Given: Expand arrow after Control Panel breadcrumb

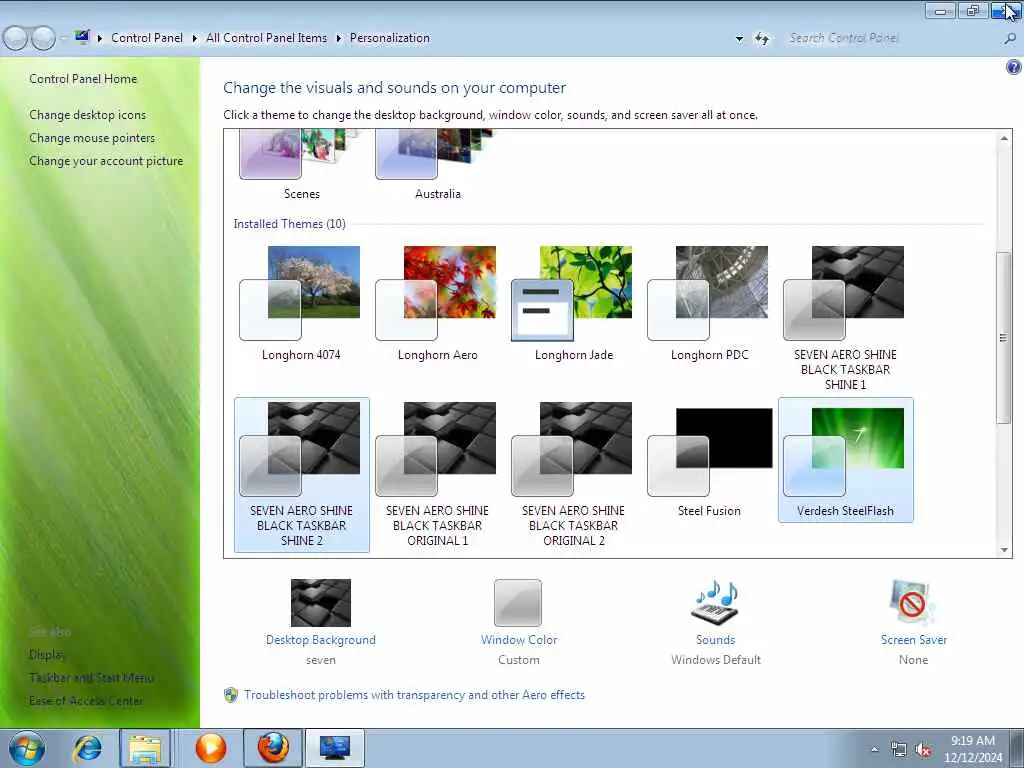Looking at the screenshot, I should (195, 39).
